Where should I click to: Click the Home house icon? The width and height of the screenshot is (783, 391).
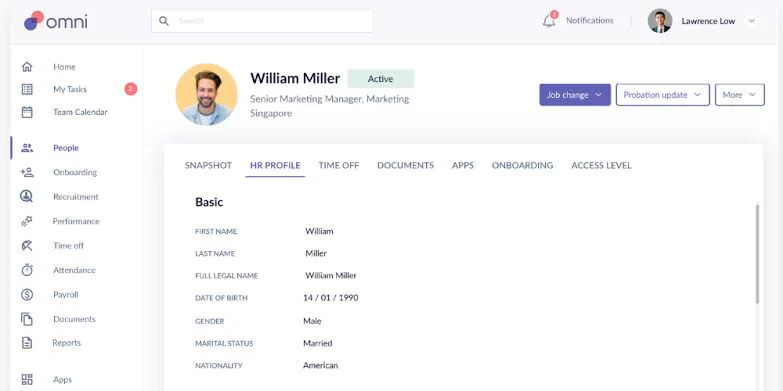point(27,66)
